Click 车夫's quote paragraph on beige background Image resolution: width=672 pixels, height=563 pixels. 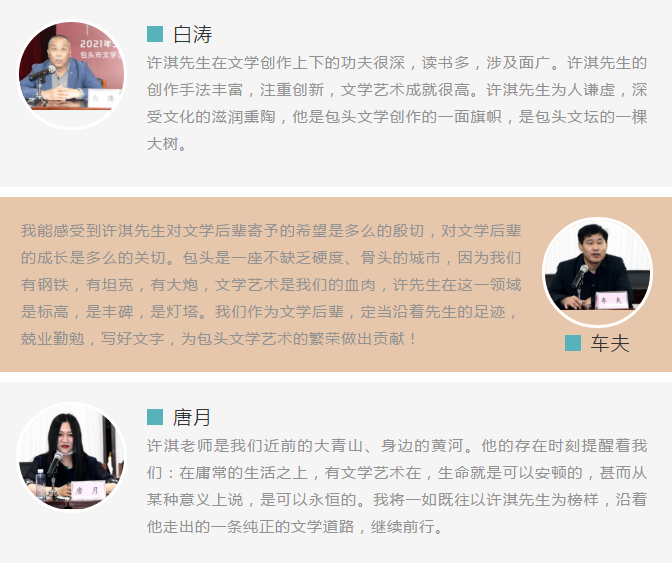coord(271,284)
